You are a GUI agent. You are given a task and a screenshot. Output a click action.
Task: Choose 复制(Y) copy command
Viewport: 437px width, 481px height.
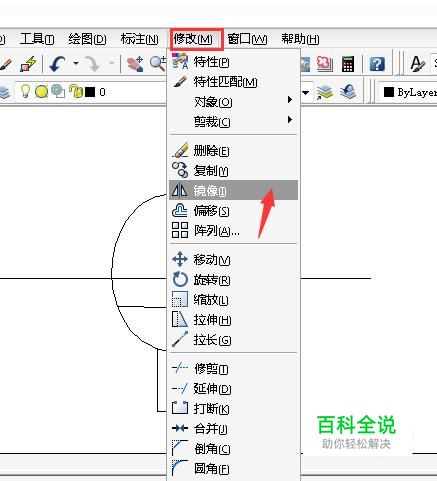[x=233, y=171]
